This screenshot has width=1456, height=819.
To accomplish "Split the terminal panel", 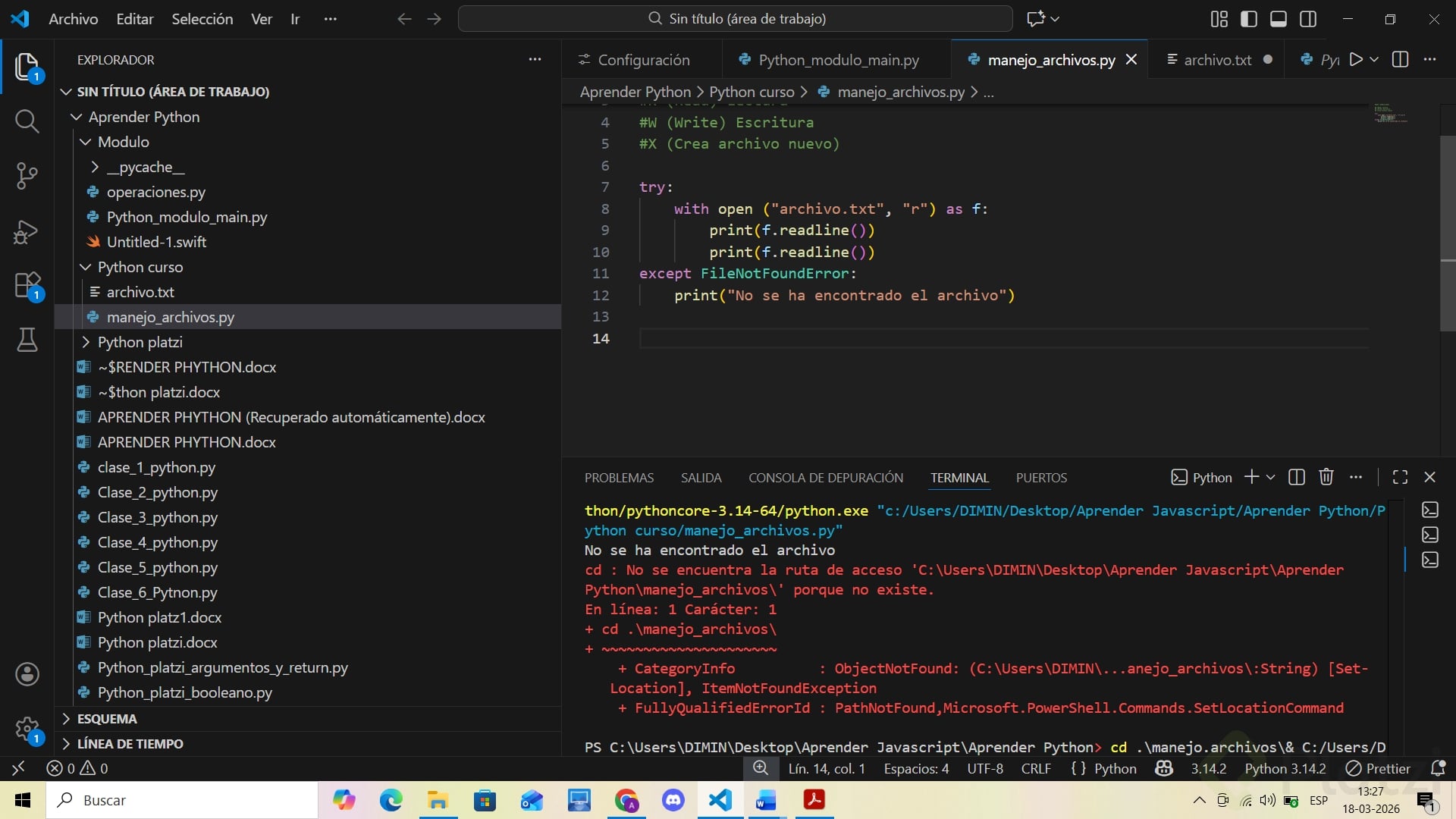I will click(1297, 477).
